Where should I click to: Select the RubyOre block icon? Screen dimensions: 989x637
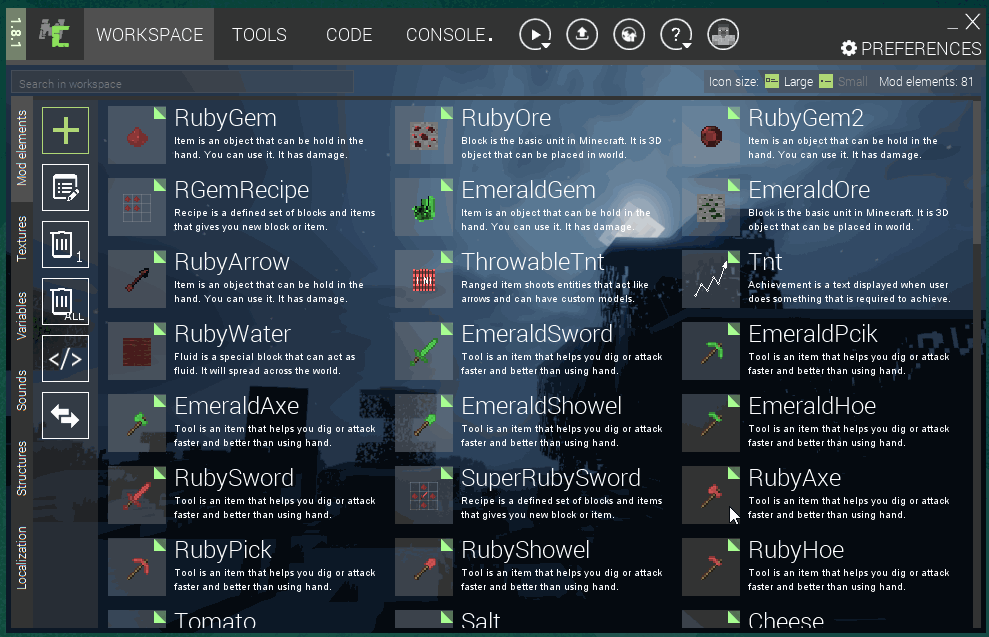(424, 135)
